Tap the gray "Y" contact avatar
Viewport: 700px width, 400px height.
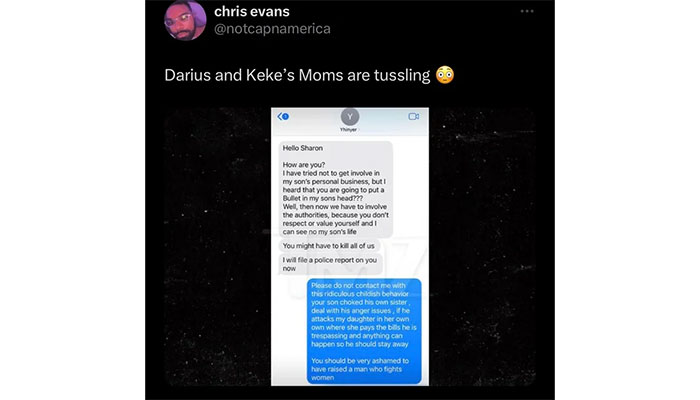pyautogui.click(x=350, y=117)
